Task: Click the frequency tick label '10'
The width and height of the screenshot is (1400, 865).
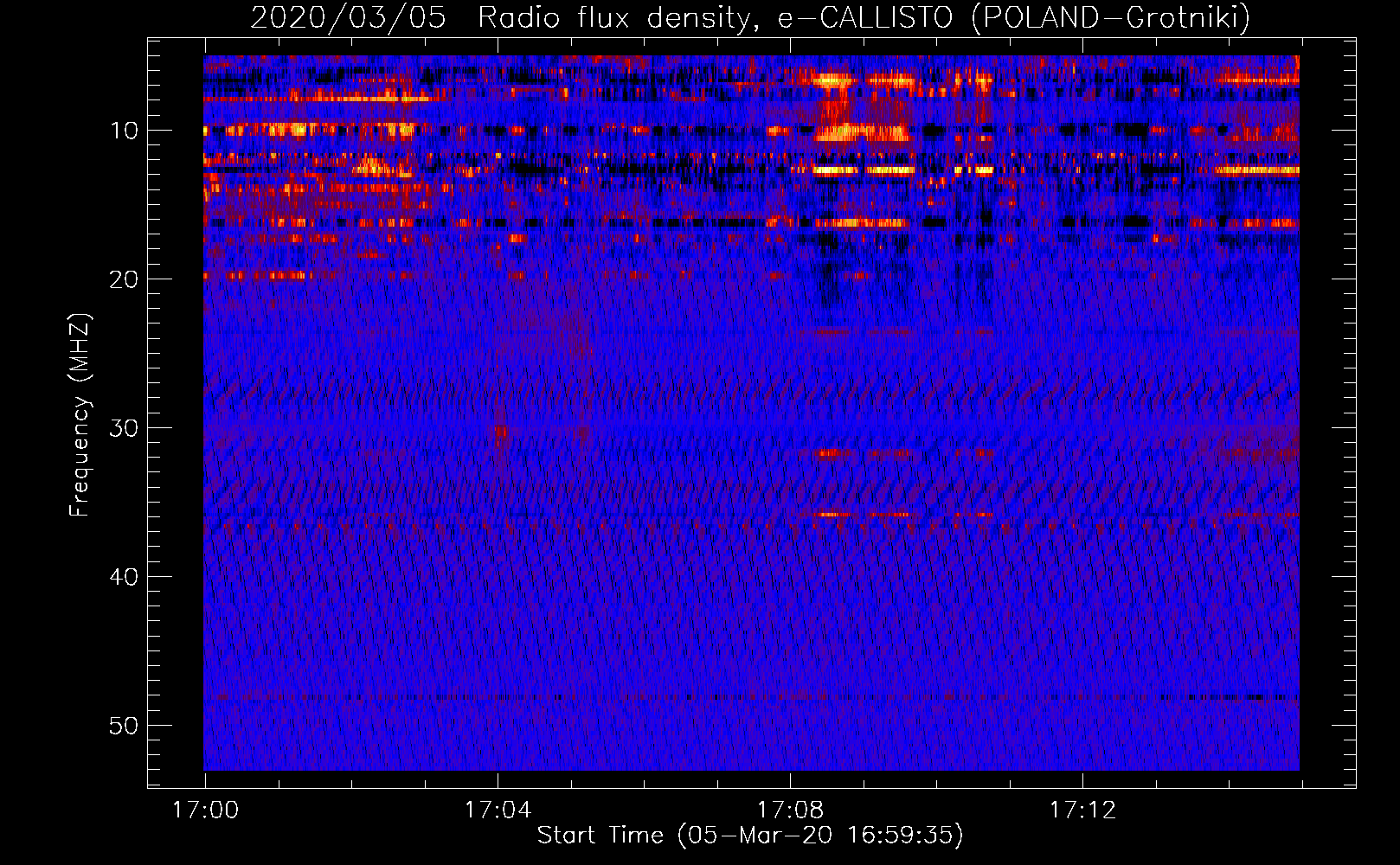Action: pos(125,131)
